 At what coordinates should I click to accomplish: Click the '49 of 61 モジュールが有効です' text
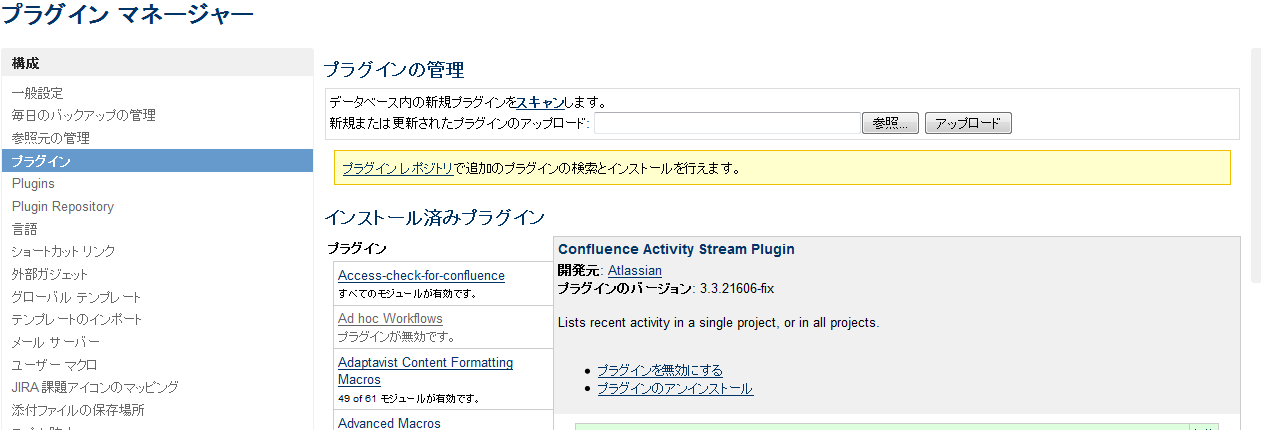(408, 398)
